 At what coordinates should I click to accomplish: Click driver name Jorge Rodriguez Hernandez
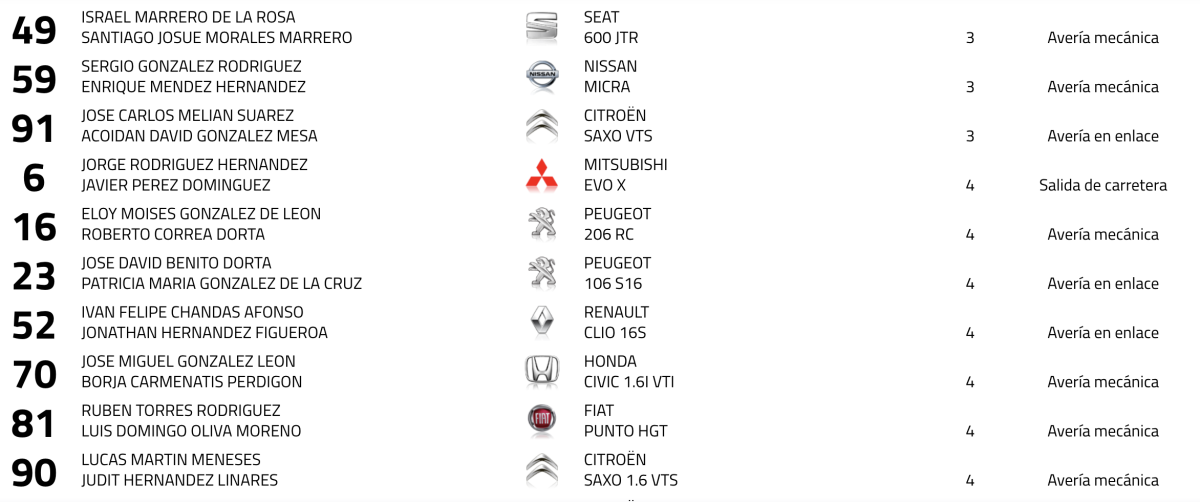click(x=194, y=165)
